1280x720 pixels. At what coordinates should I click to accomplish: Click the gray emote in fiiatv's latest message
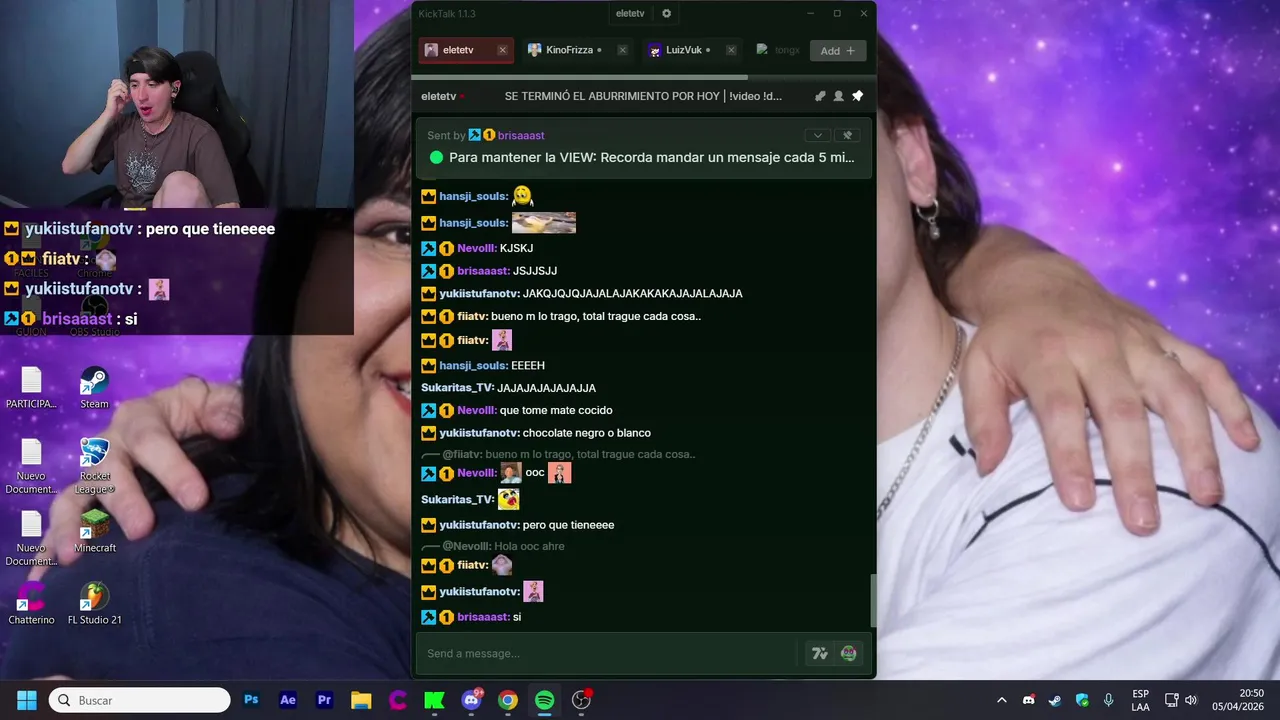tap(502, 565)
